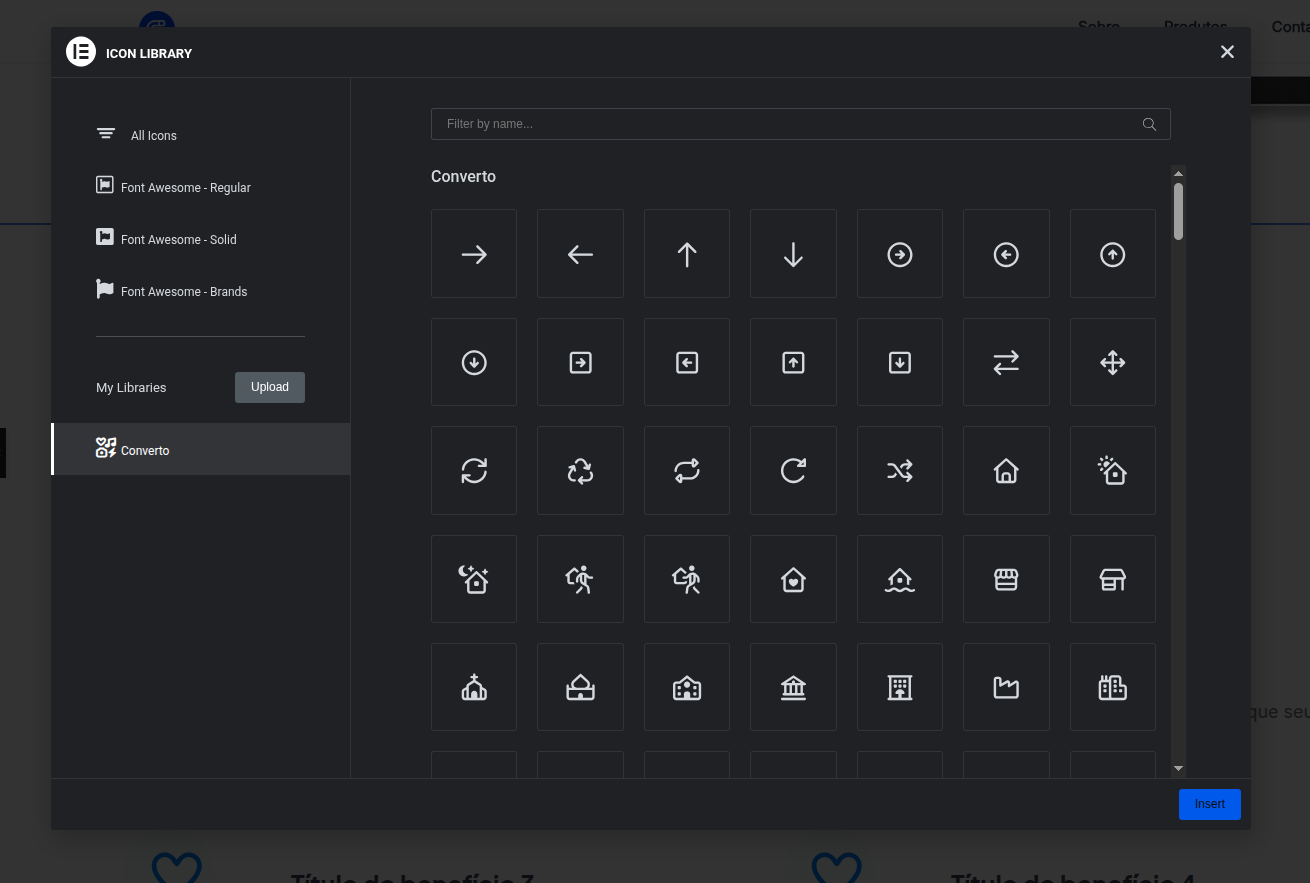Pick the circled left arrow icon

(1006, 254)
